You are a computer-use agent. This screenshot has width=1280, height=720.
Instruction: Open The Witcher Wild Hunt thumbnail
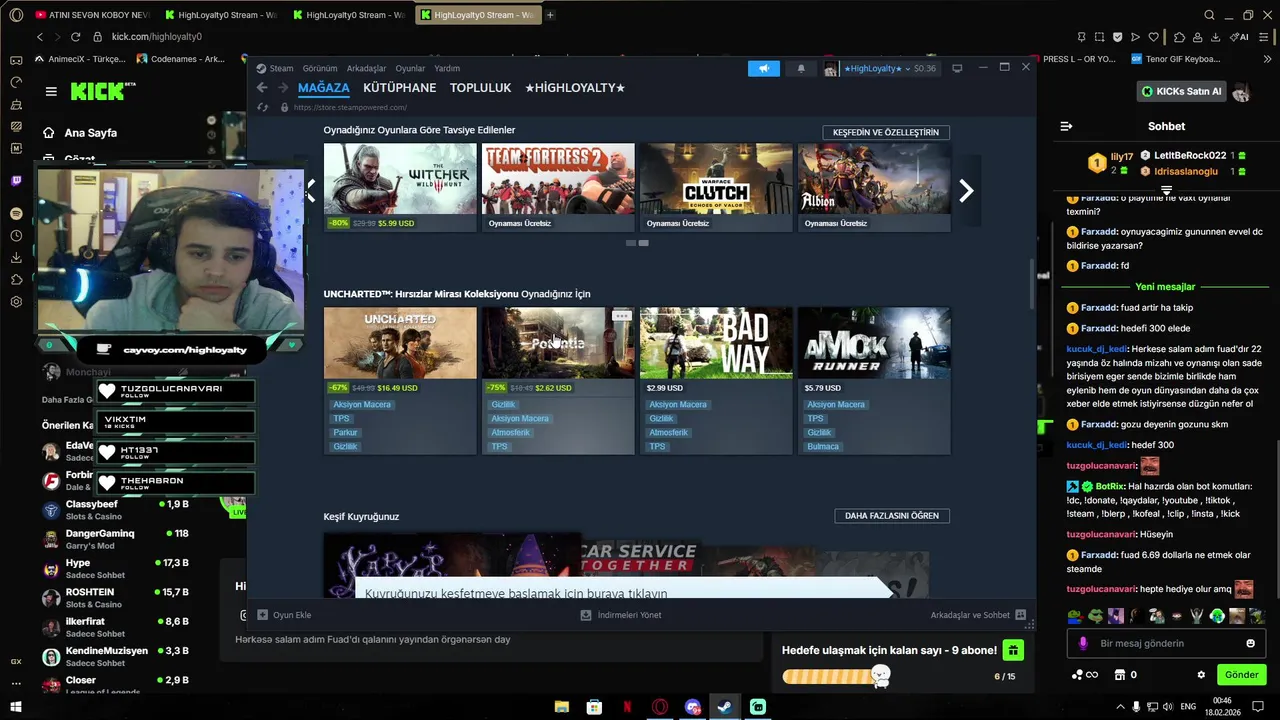tap(400, 179)
